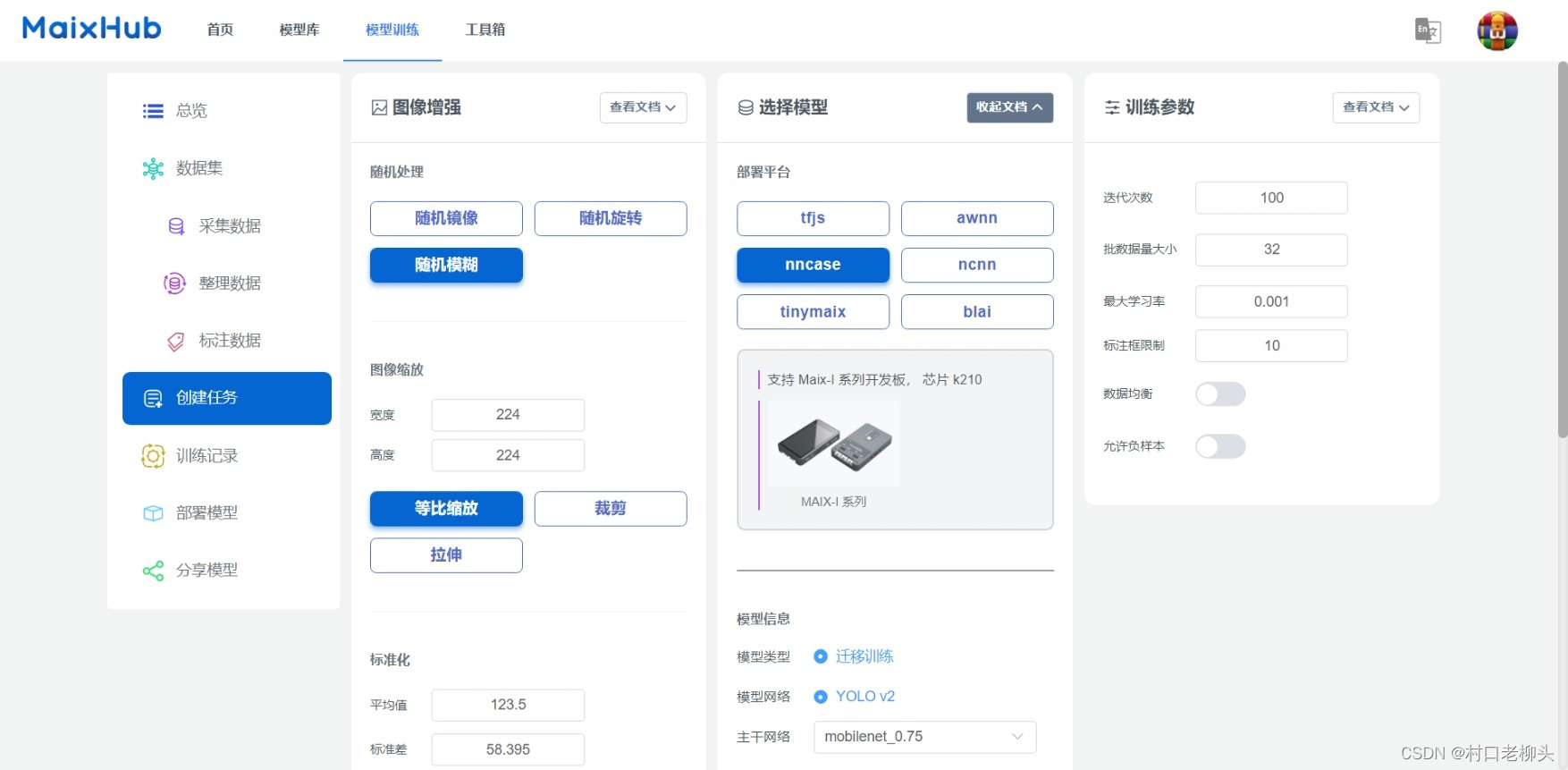Select 裁剪 resize mode
Image resolution: width=1568 pixels, height=770 pixels.
coord(611,509)
